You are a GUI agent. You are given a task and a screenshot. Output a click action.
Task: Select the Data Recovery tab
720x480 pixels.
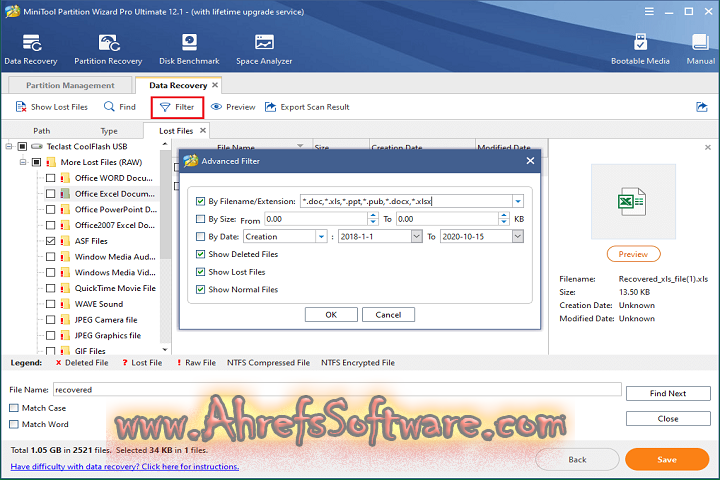tap(178, 85)
